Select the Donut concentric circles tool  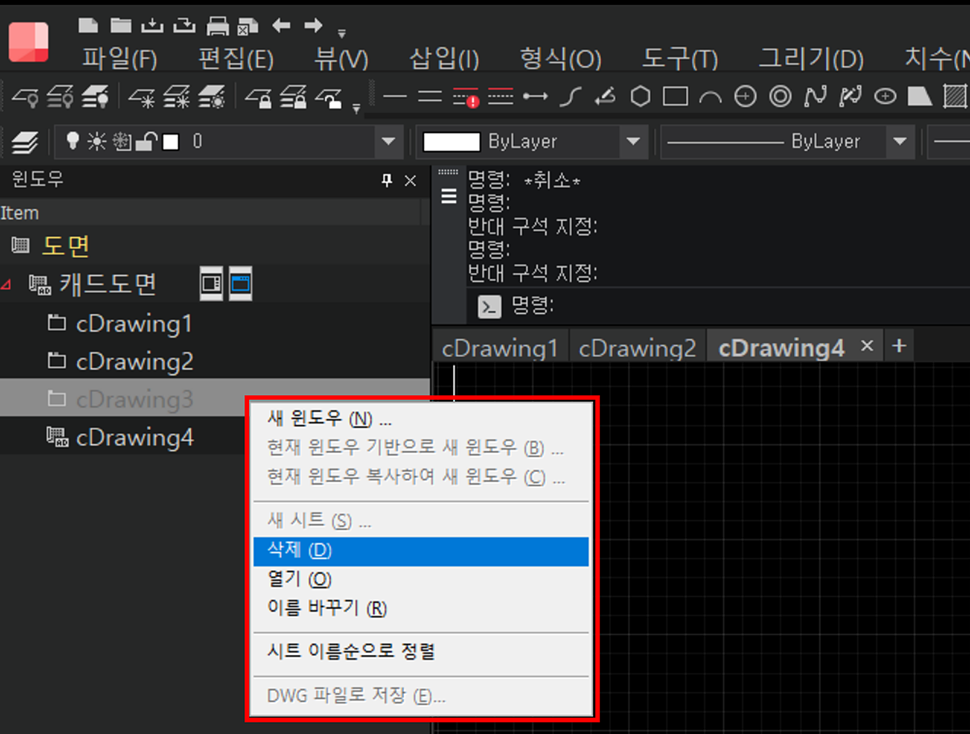781,96
